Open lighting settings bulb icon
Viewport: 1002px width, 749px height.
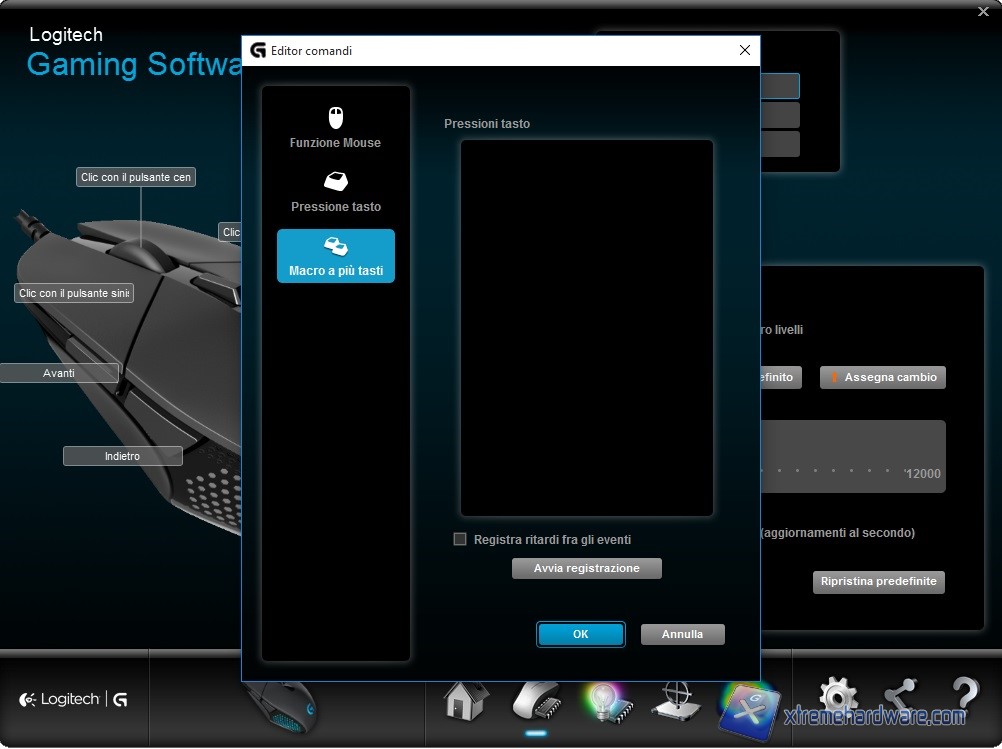coord(605,700)
